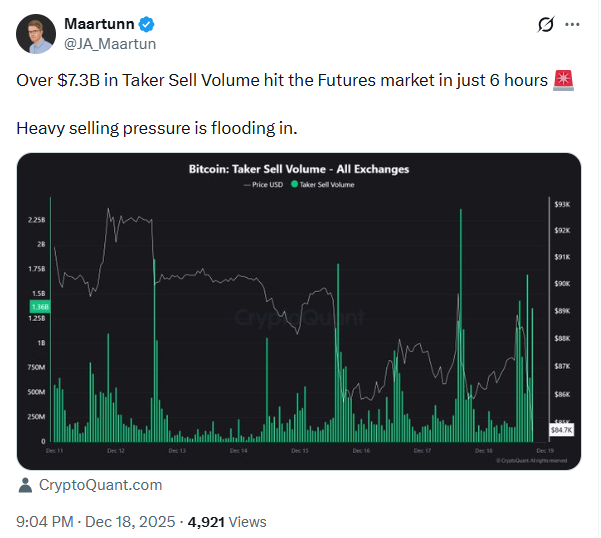Image resolution: width=601 pixels, height=538 pixels.
Task: Open the Maartunn display name
Action: [x=98, y=25]
